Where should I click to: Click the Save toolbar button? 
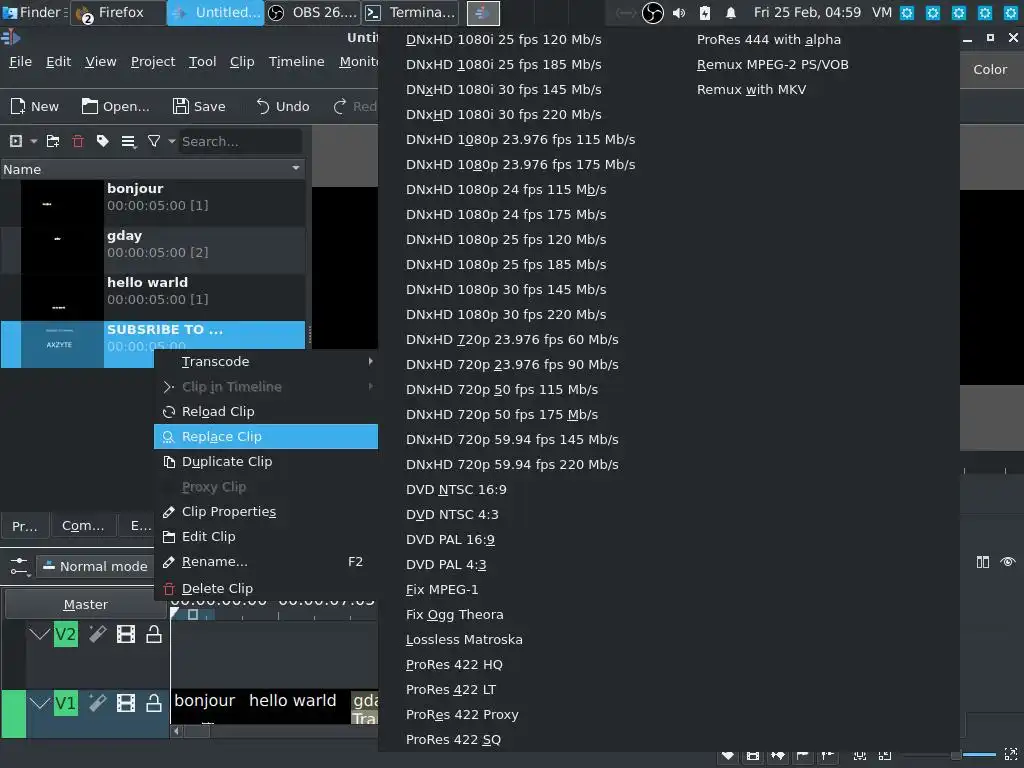(x=199, y=106)
